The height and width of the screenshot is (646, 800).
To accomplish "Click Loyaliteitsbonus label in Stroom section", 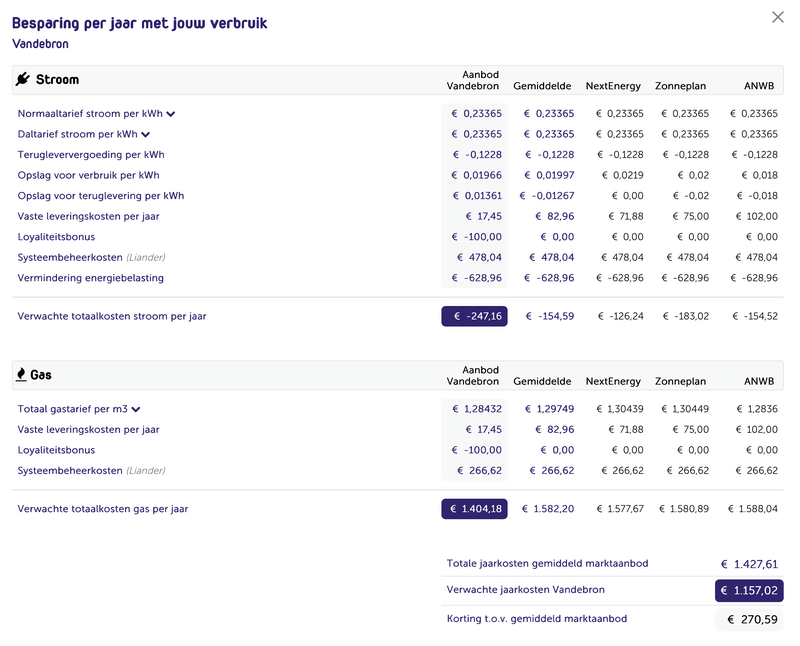I will click(x=56, y=237).
